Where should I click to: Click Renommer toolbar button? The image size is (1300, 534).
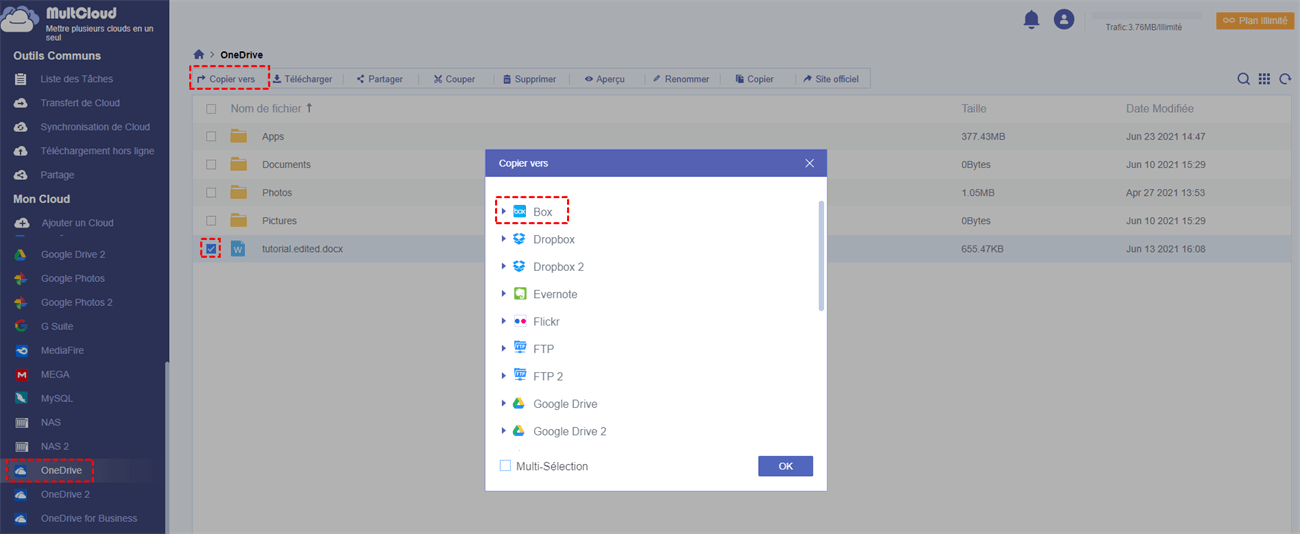[x=681, y=79]
